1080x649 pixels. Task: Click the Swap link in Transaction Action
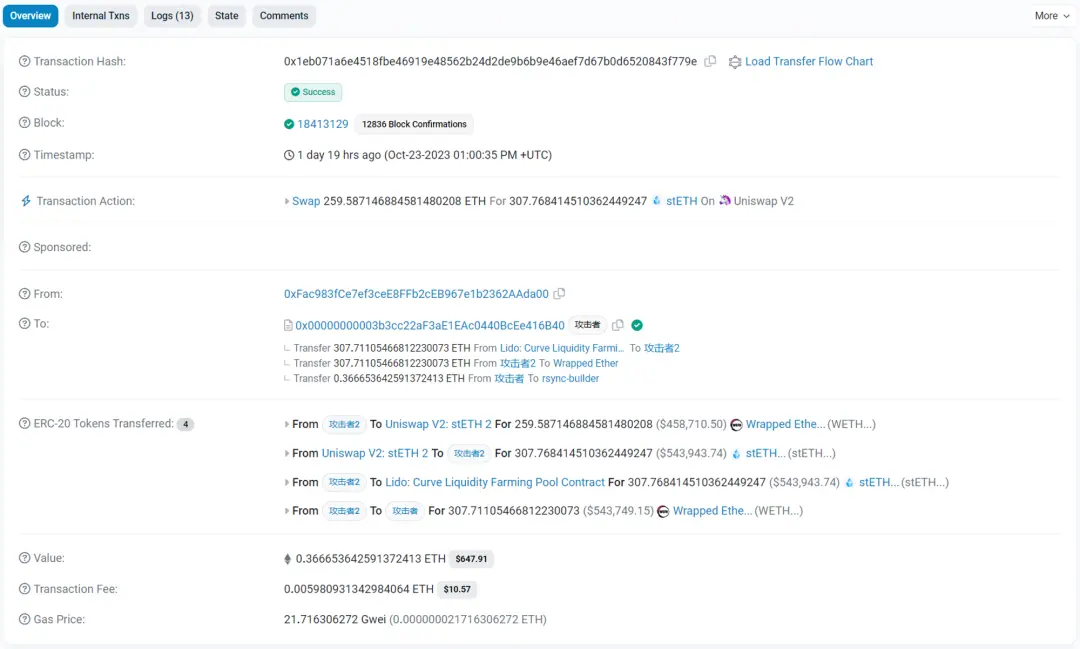(306, 201)
